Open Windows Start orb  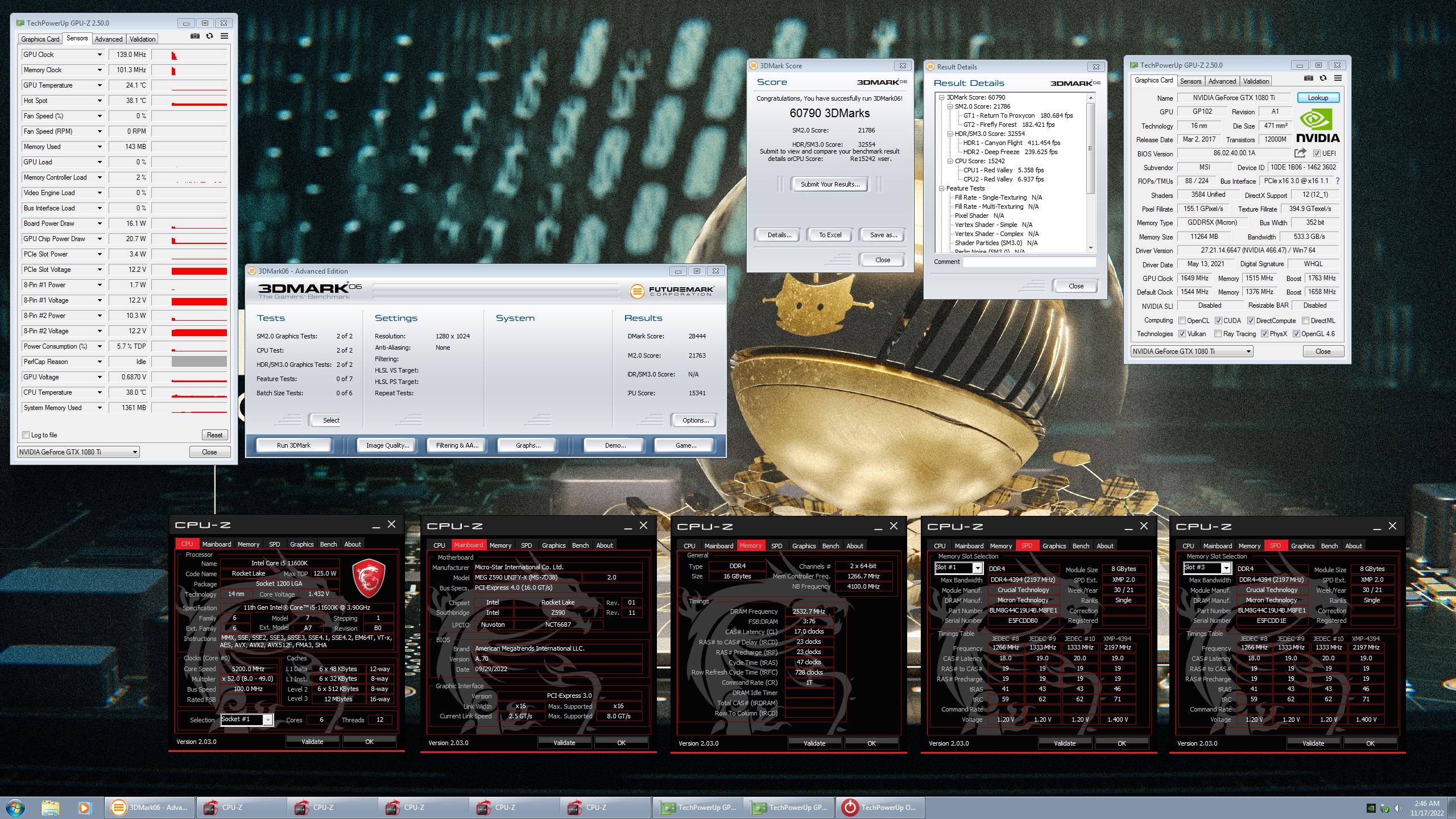[15, 808]
